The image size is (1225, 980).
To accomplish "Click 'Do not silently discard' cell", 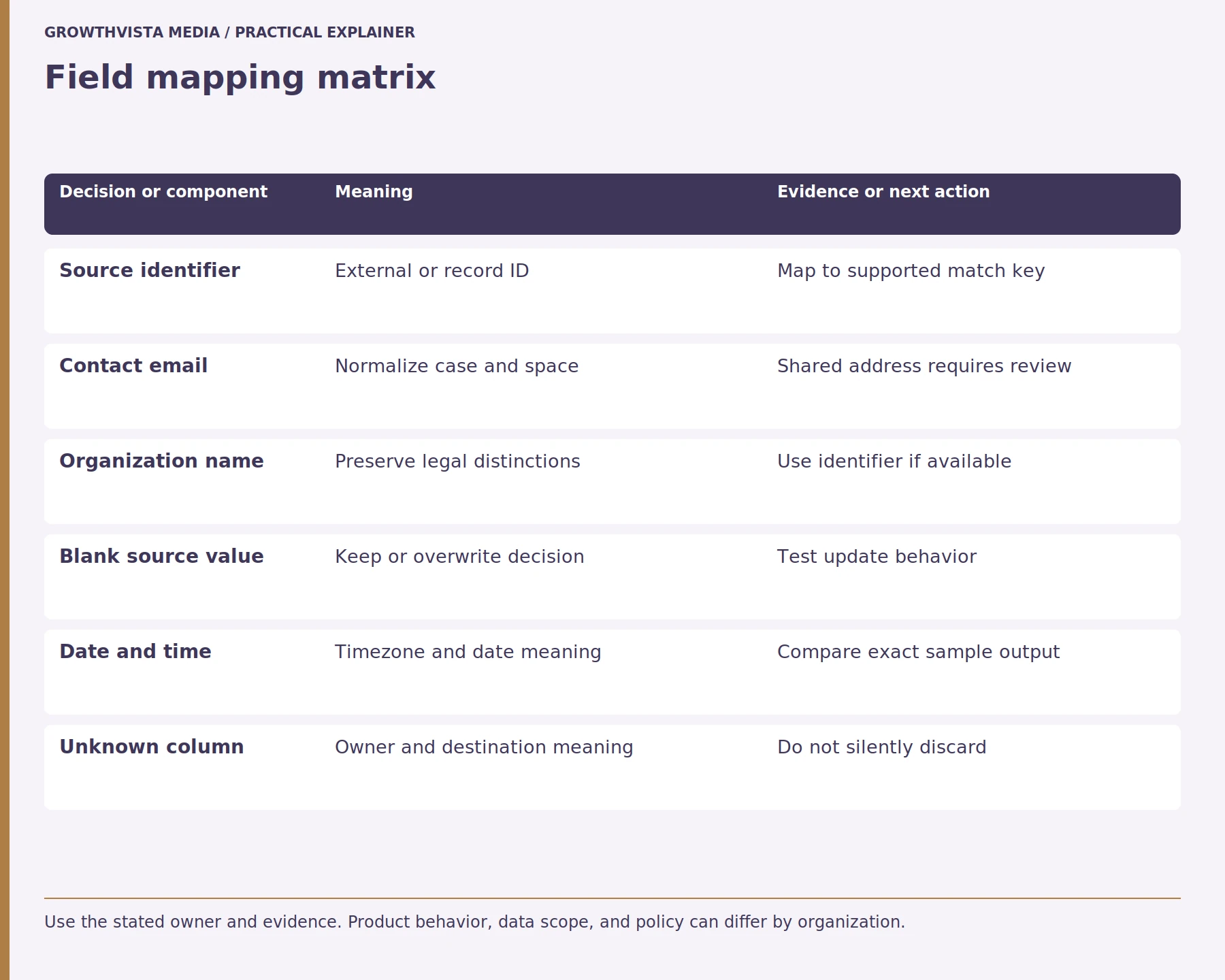I will tap(881, 747).
